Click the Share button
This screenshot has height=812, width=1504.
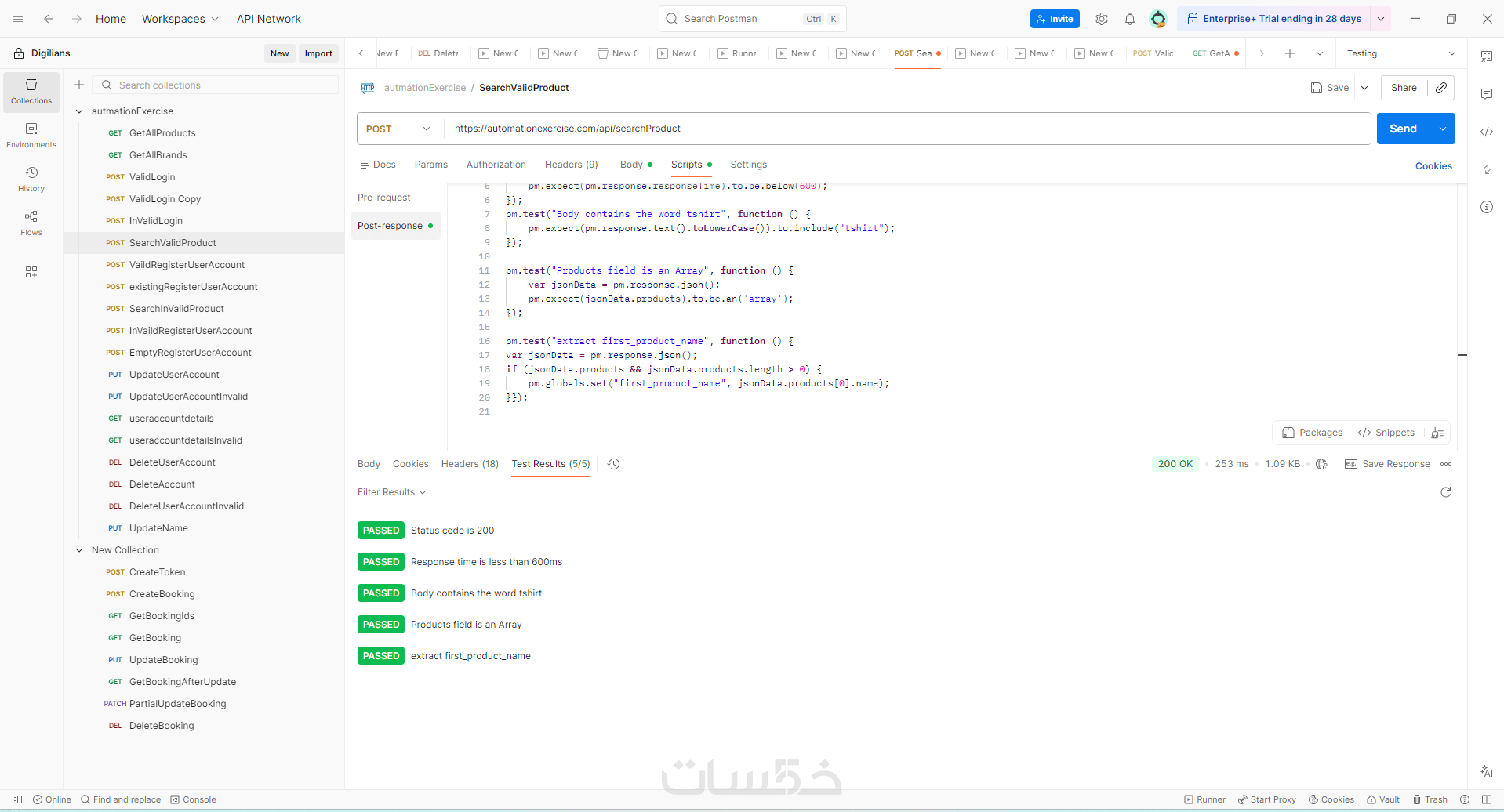tap(1404, 88)
